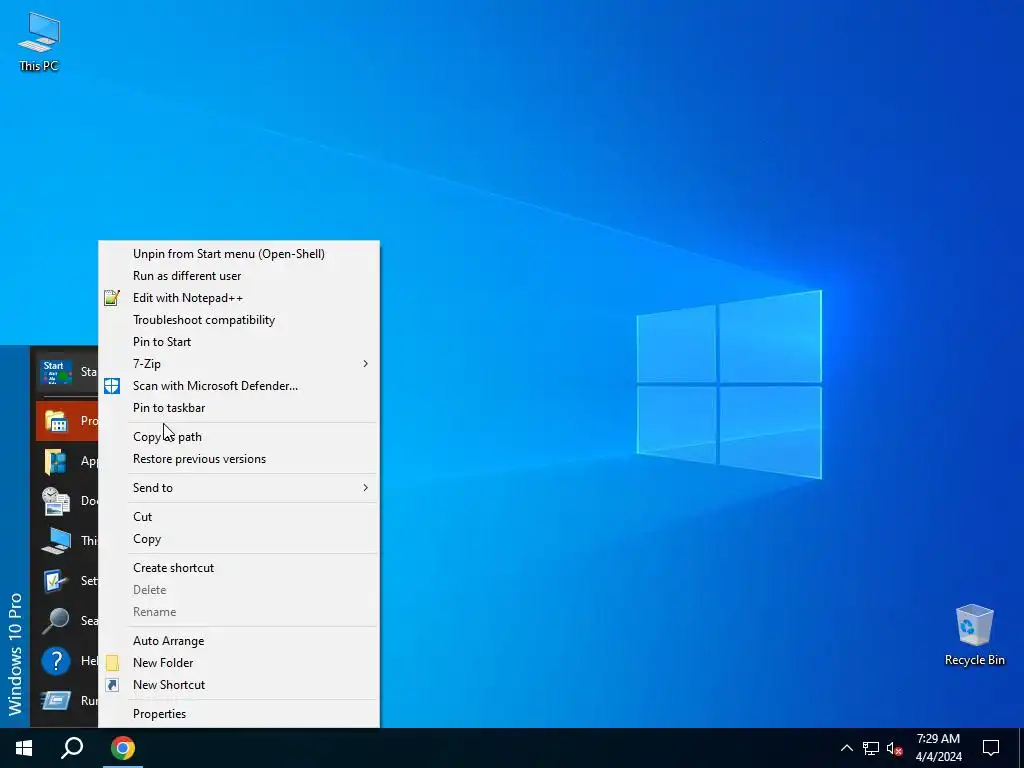Open the Settings icon in start menu
This screenshot has width=1024, height=768.
point(56,581)
